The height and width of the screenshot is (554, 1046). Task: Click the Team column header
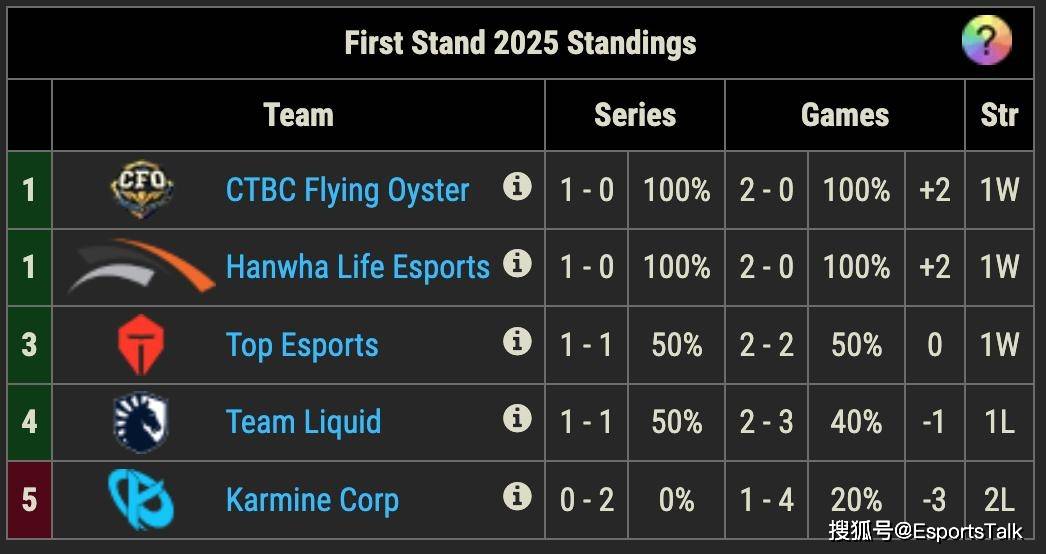(x=298, y=115)
